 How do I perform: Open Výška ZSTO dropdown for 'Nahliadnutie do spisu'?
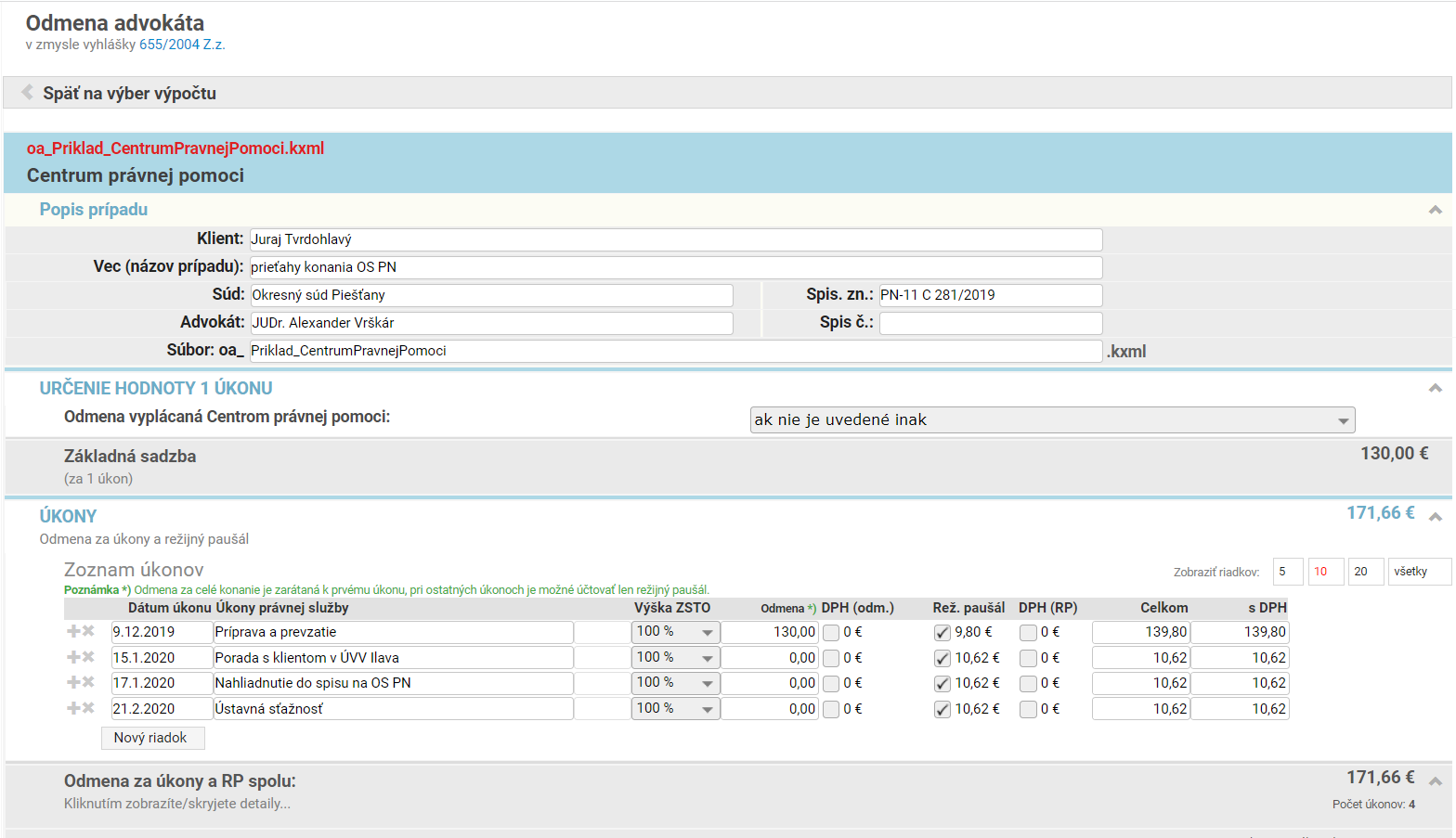pos(675,683)
